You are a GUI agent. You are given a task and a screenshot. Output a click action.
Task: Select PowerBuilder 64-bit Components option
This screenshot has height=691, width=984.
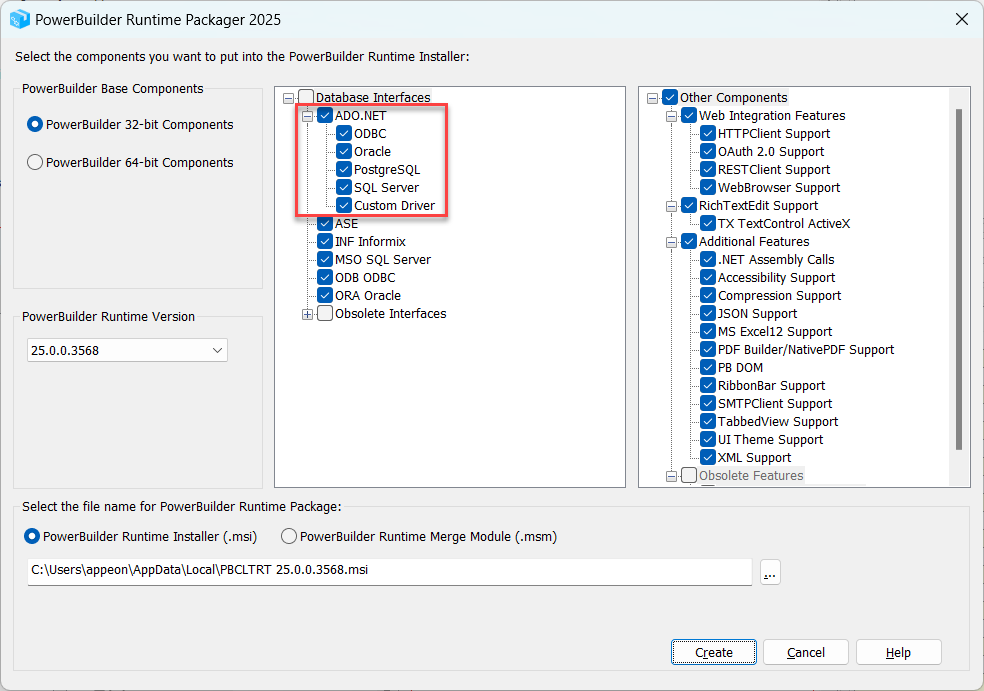click(36, 163)
